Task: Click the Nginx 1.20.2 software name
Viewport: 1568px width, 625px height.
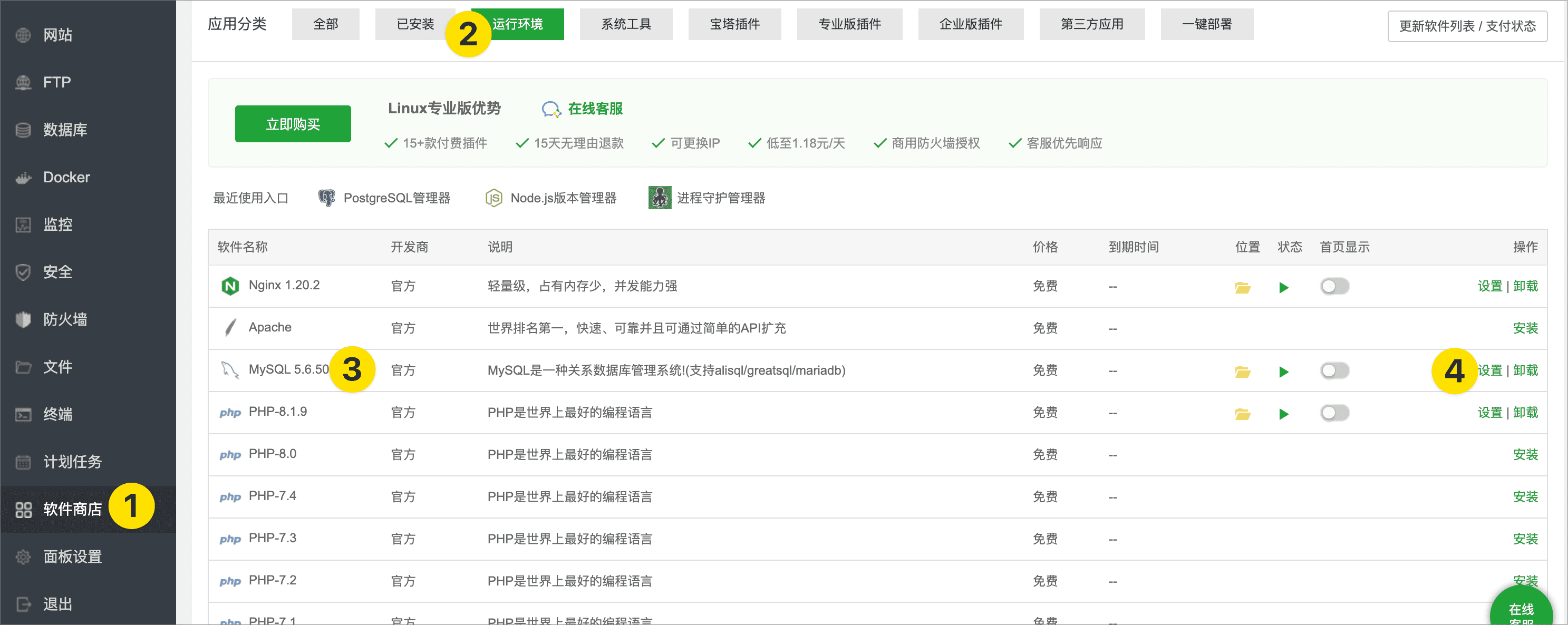Action: pos(284,285)
